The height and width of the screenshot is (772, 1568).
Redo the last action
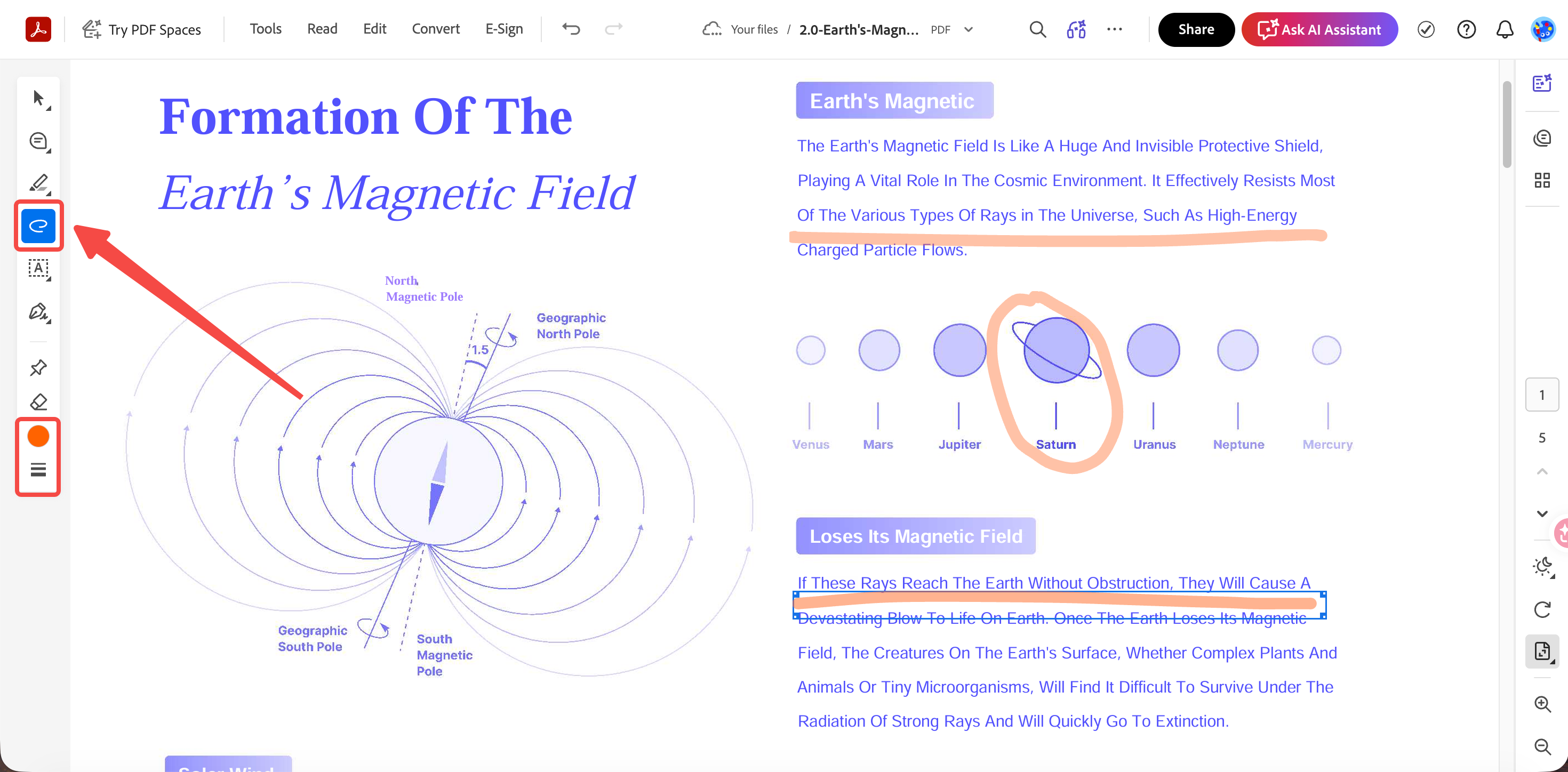(x=613, y=29)
